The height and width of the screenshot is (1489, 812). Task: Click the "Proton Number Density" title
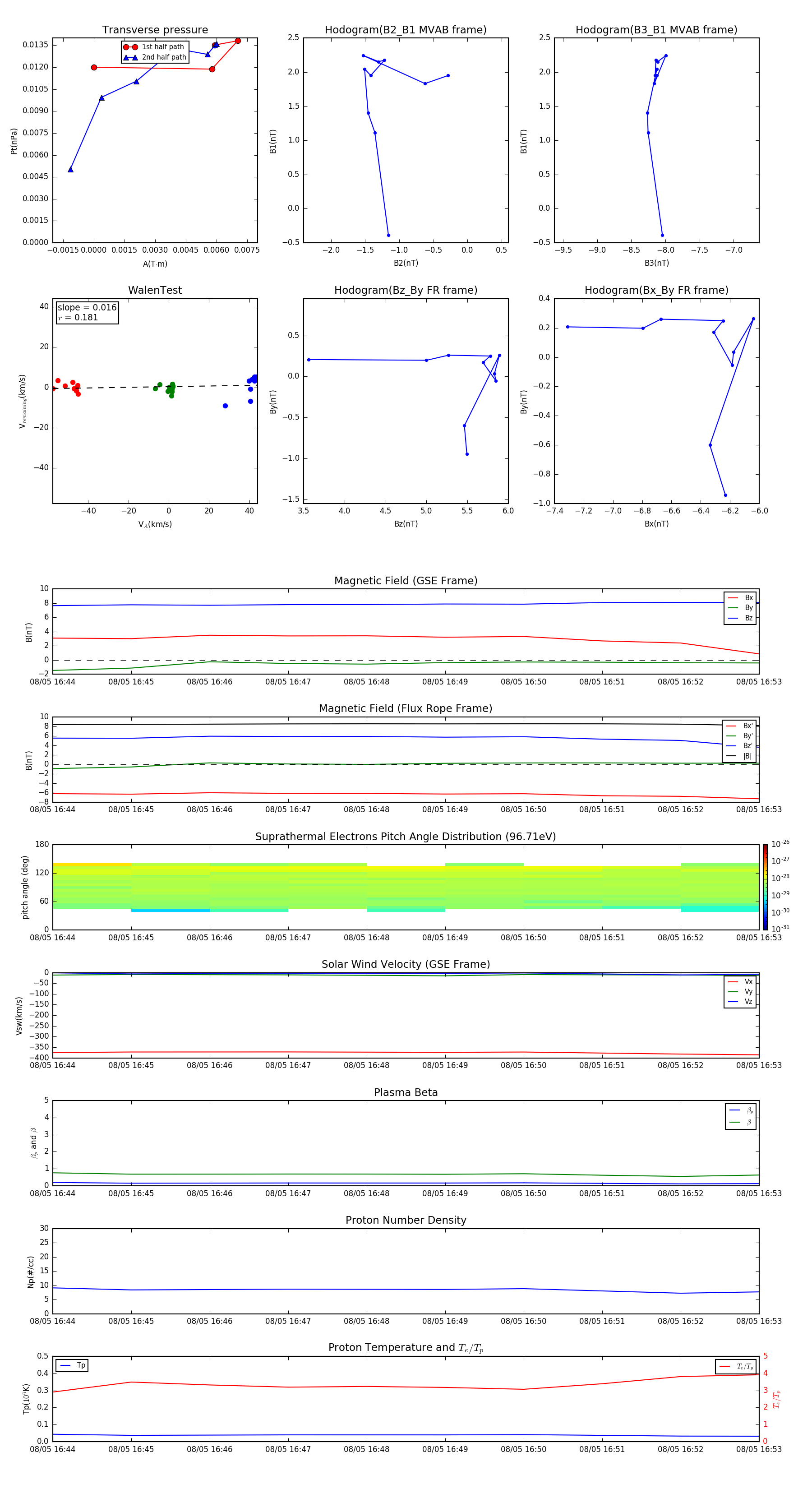[x=406, y=1221]
